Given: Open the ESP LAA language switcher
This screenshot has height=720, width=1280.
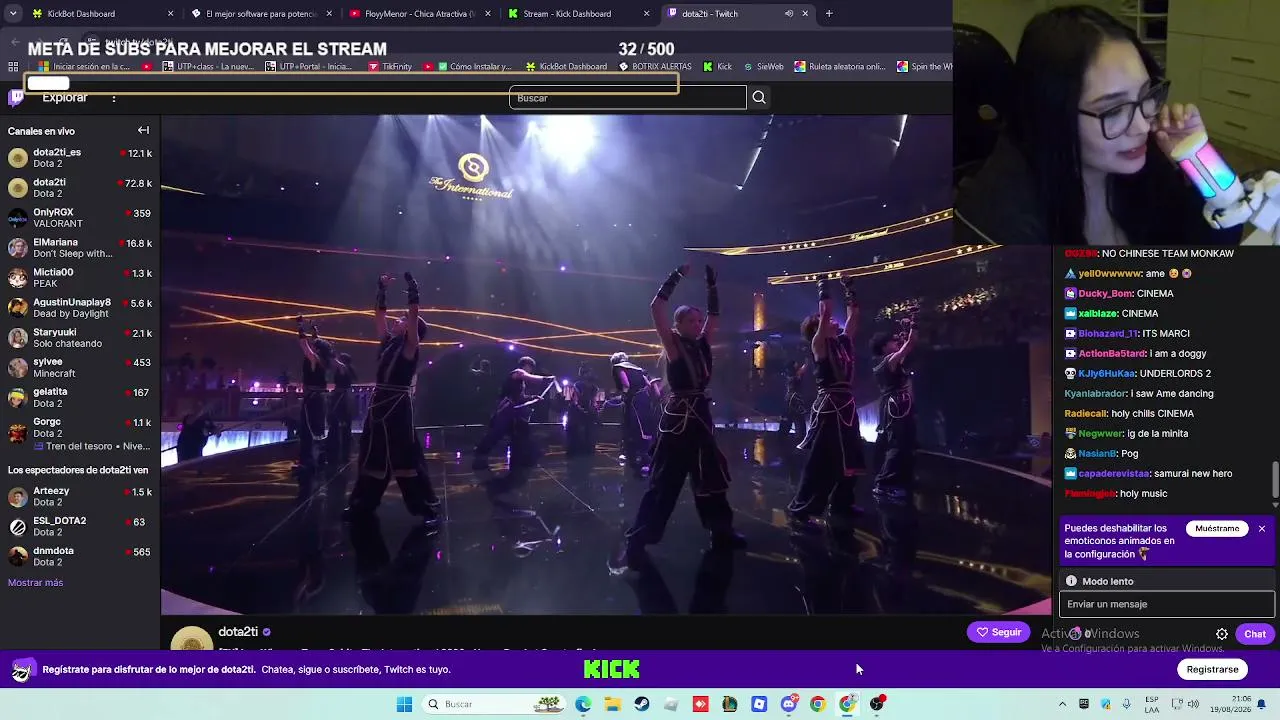Looking at the screenshot, I should pos(1152,704).
